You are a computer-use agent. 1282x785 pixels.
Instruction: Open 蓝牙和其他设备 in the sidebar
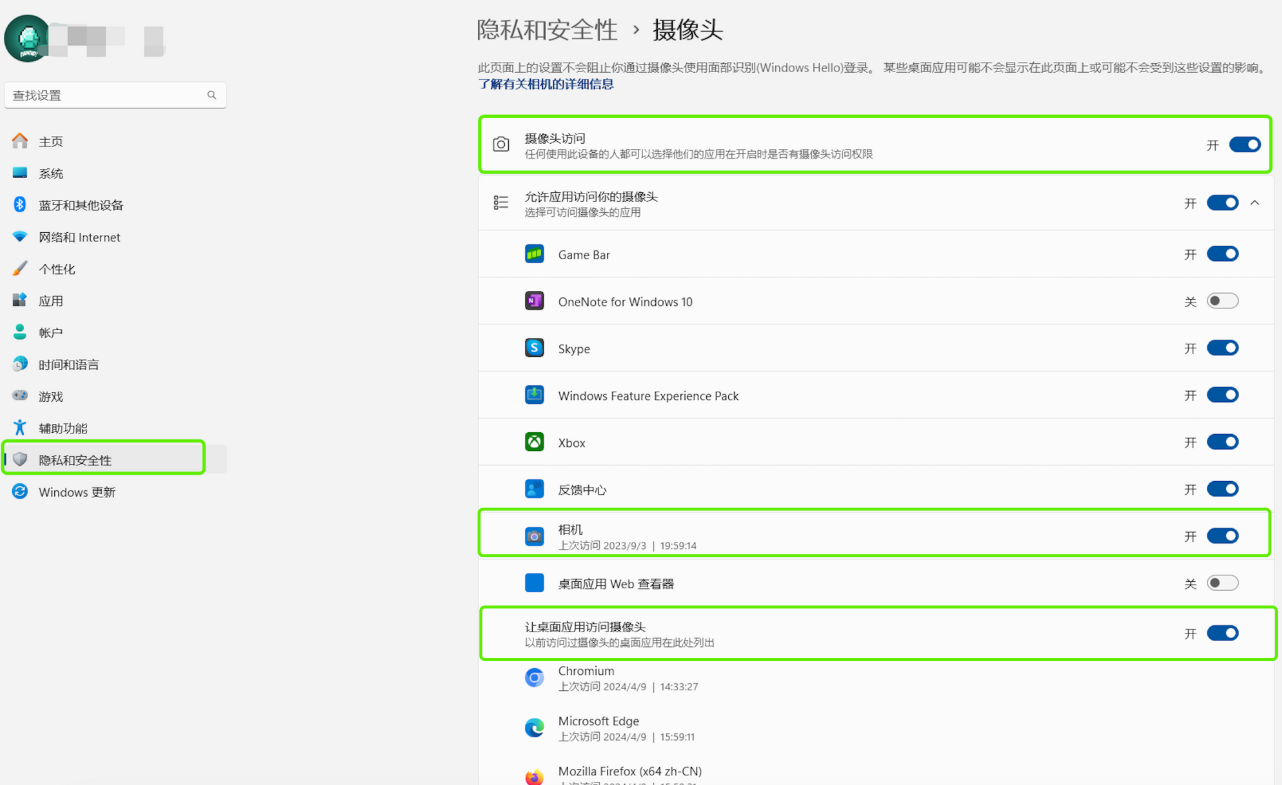pos(81,205)
